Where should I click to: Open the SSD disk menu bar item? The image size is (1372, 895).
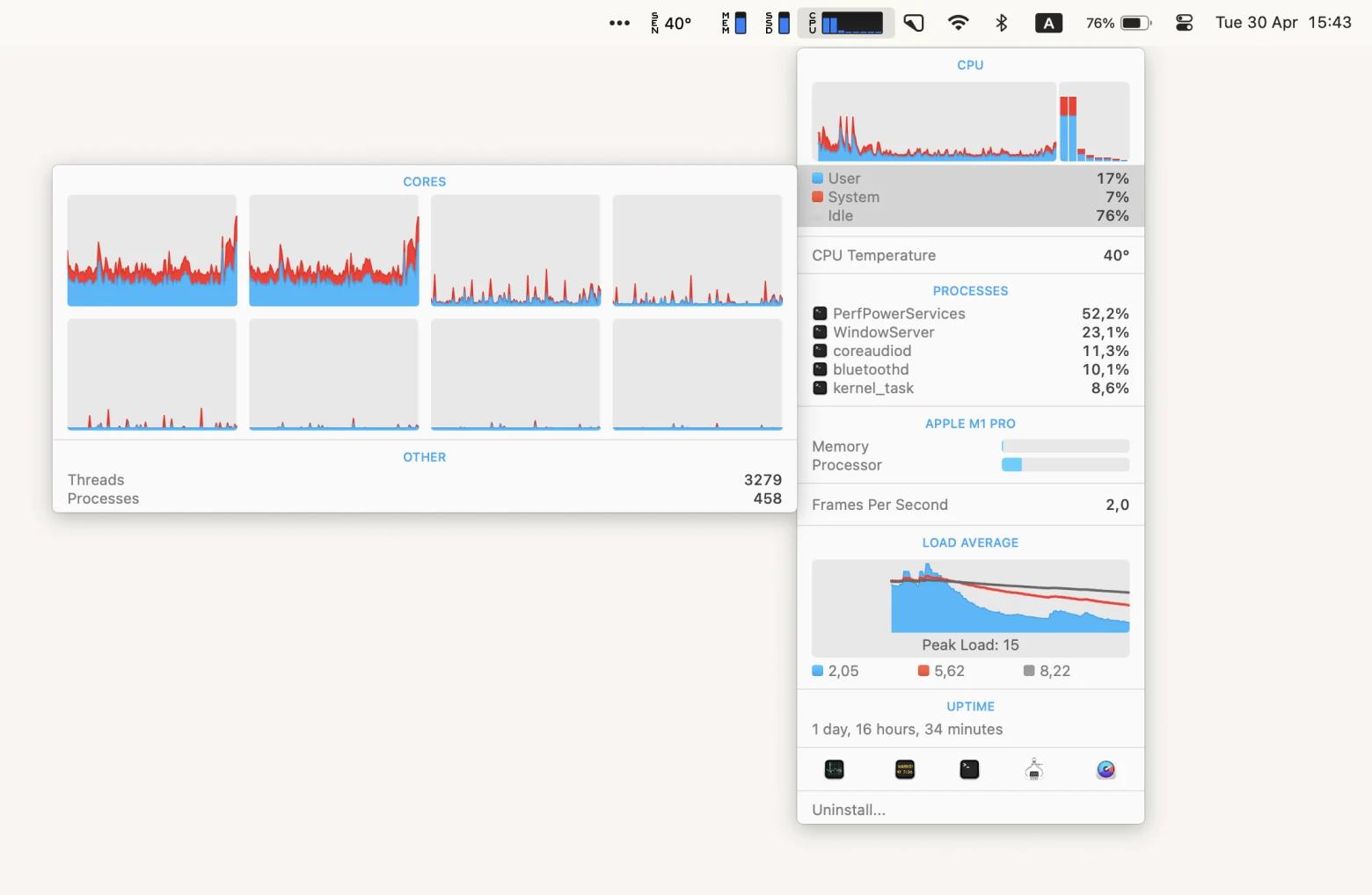pos(777,23)
